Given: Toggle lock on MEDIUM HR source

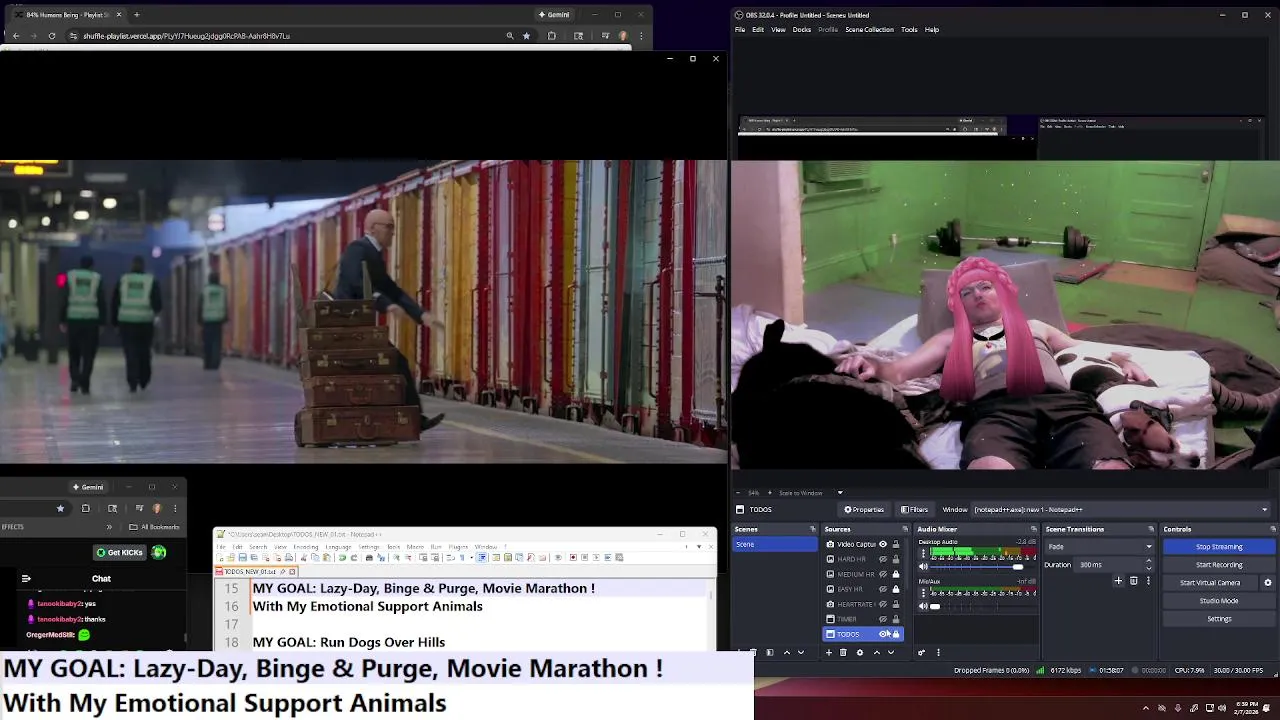Looking at the screenshot, I should click(896, 574).
